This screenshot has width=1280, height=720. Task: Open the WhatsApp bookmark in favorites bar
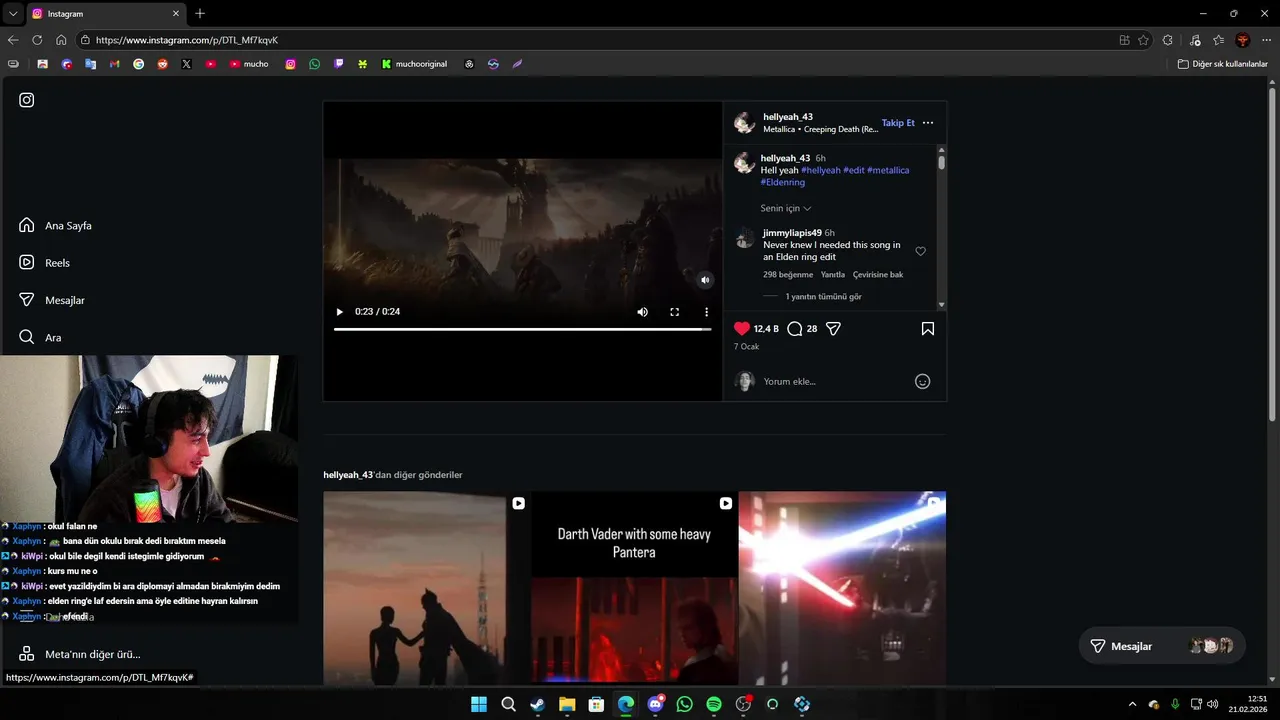(314, 64)
